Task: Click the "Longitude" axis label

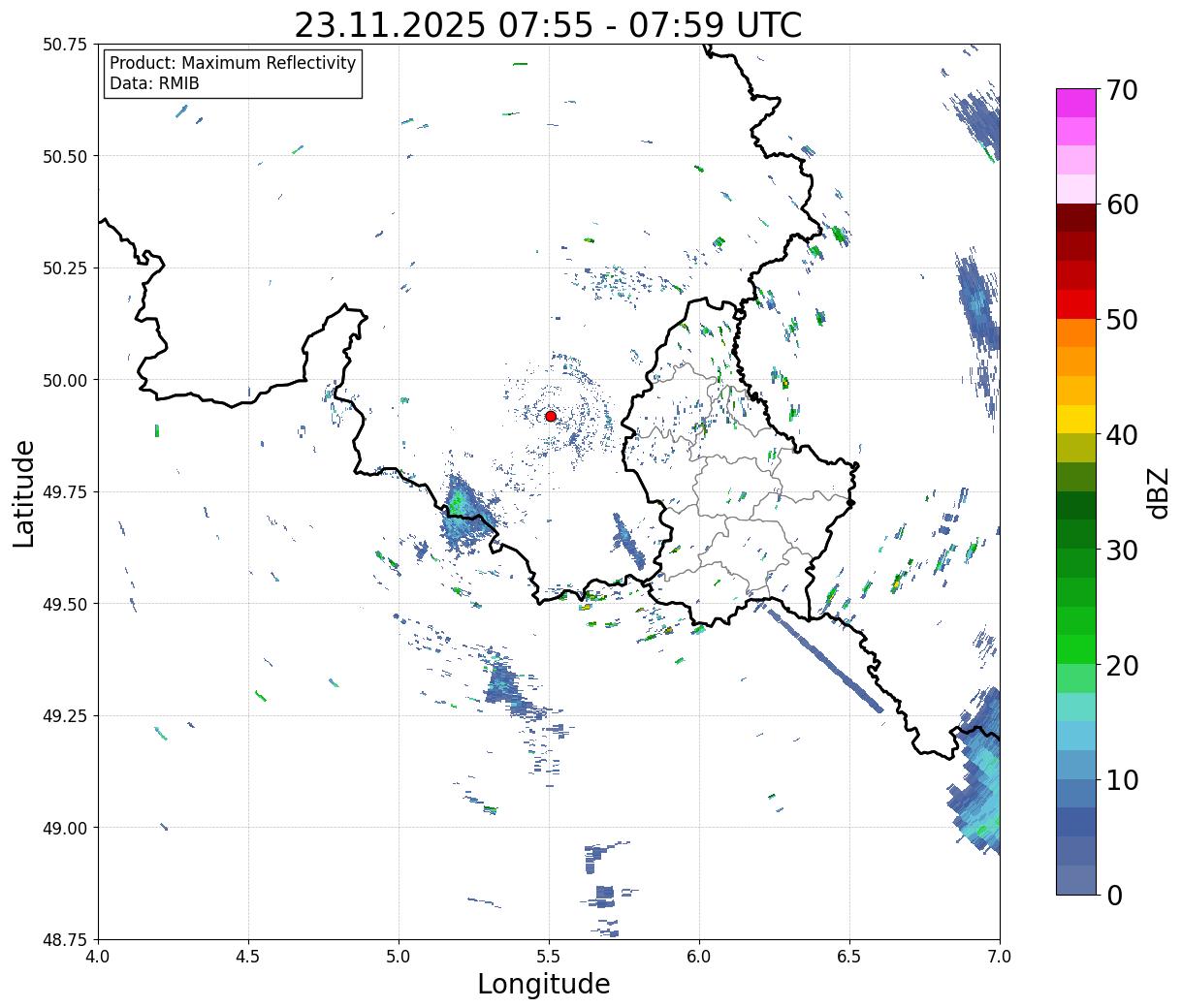Action: (544, 984)
